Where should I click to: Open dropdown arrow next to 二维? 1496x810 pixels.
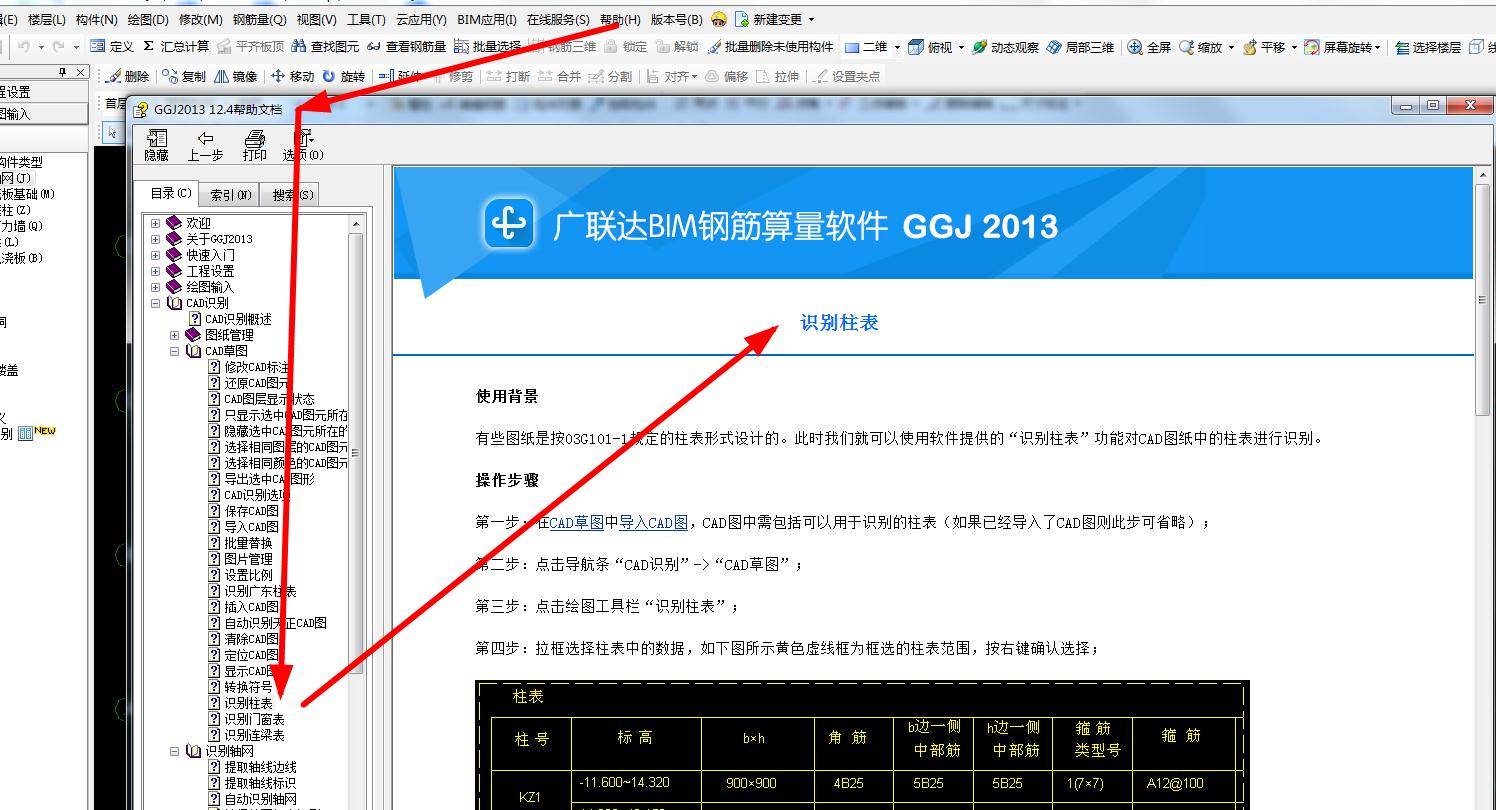pos(897,47)
